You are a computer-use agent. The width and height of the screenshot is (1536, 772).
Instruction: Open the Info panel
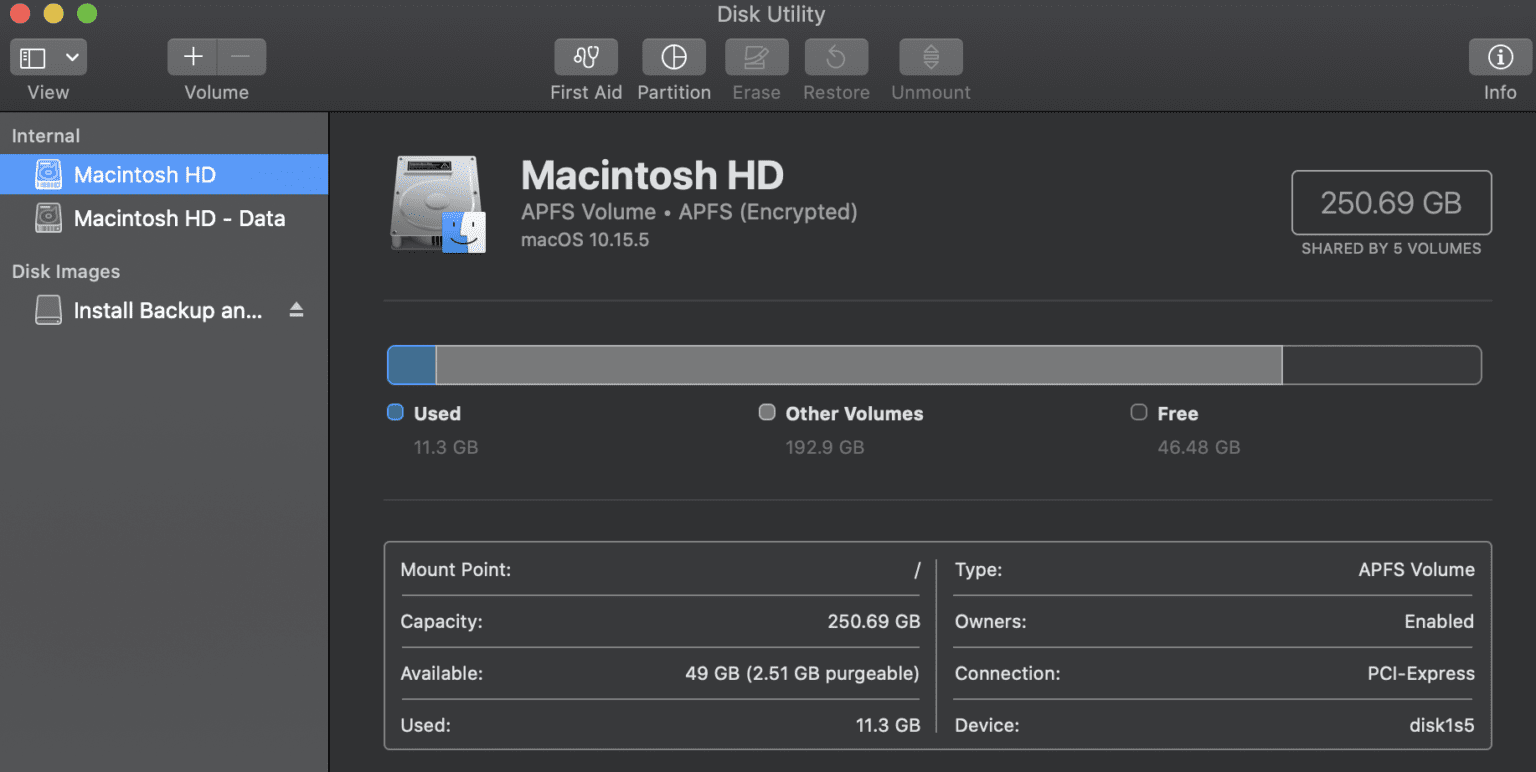(1499, 57)
